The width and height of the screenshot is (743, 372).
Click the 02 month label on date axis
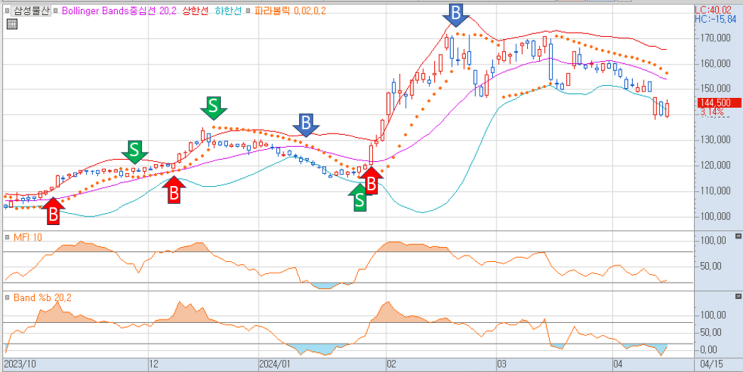pos(391,364)
